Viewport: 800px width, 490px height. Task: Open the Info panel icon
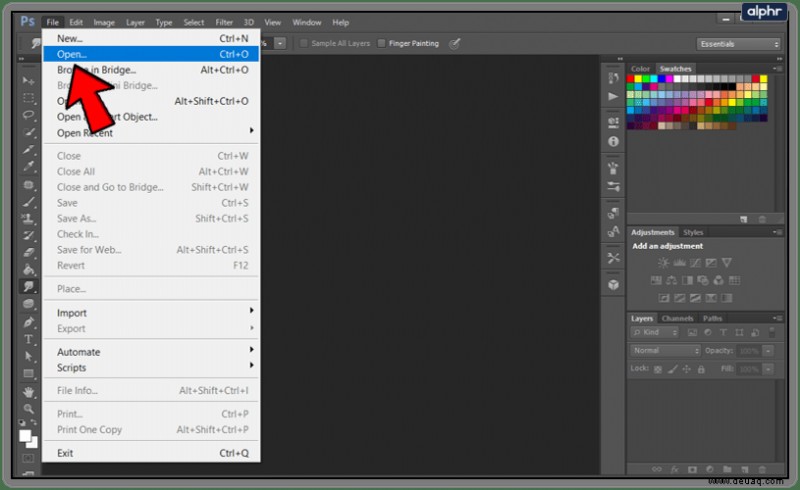613,141
